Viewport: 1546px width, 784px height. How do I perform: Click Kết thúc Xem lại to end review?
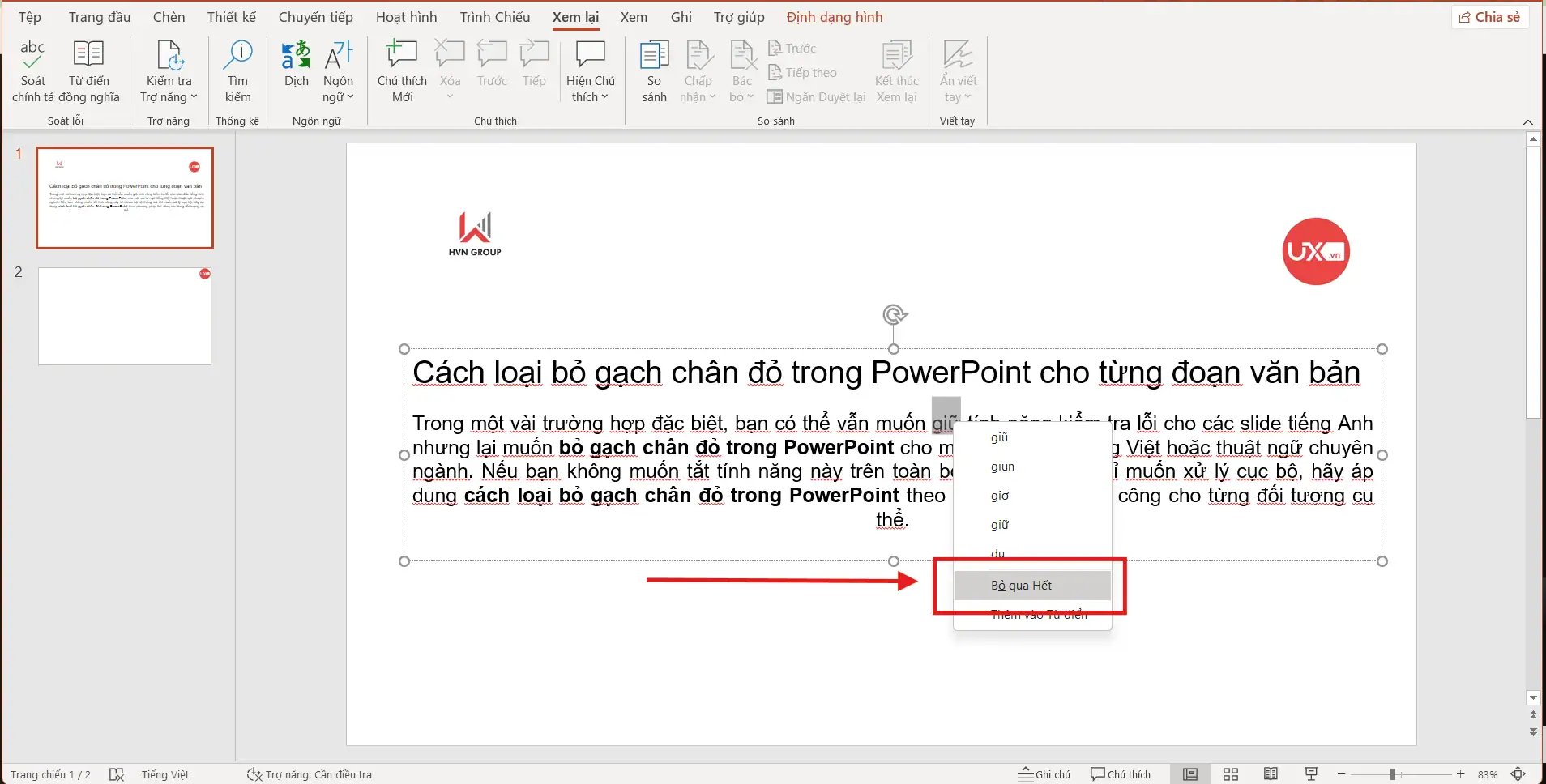click(x=896, y=71)
